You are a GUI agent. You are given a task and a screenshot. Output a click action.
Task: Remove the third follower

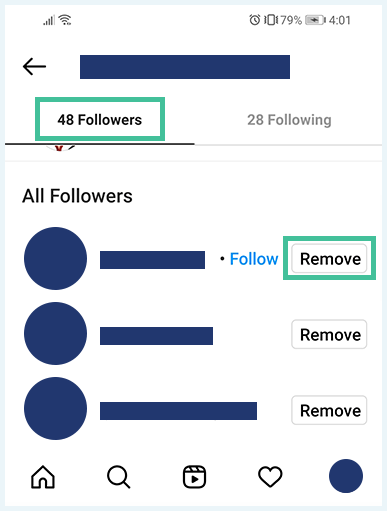point(329,410)
